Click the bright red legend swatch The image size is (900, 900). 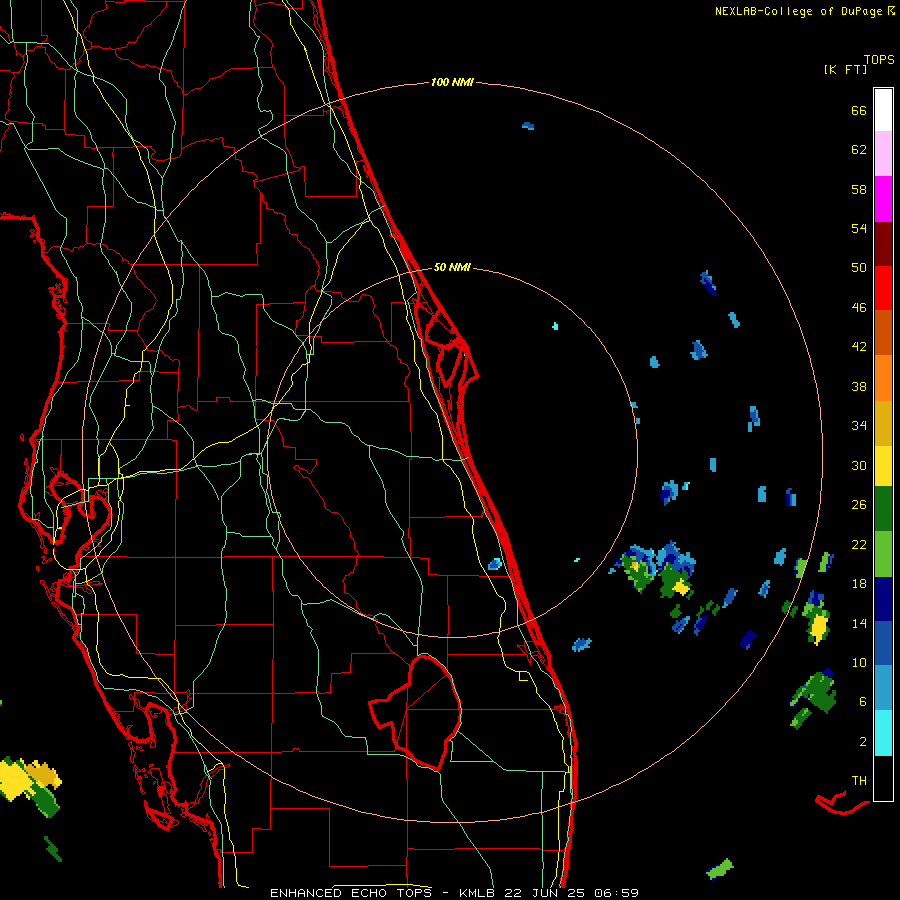tap(883, 288)
